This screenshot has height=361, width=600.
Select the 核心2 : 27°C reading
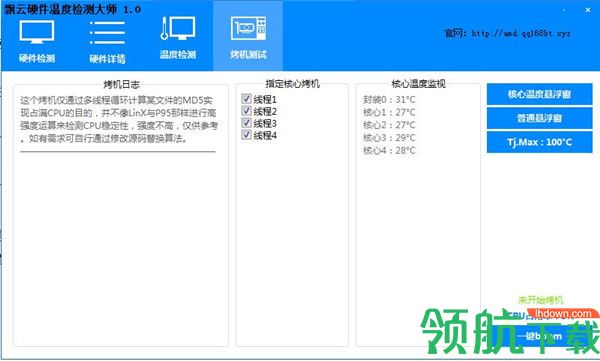click(389, 125)
